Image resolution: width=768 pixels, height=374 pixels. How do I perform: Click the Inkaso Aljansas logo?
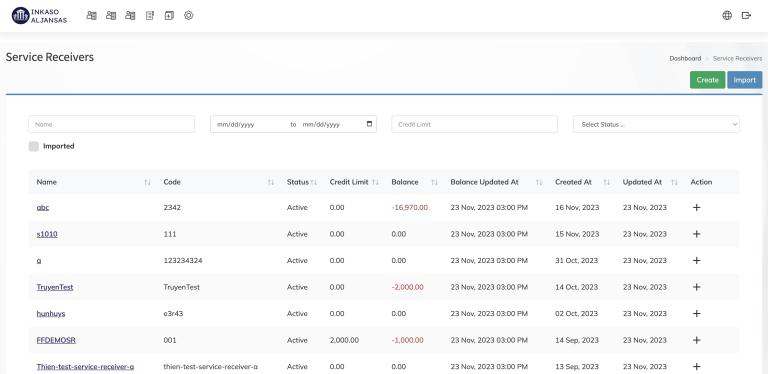pyautogui.click(x=39, y=16)
